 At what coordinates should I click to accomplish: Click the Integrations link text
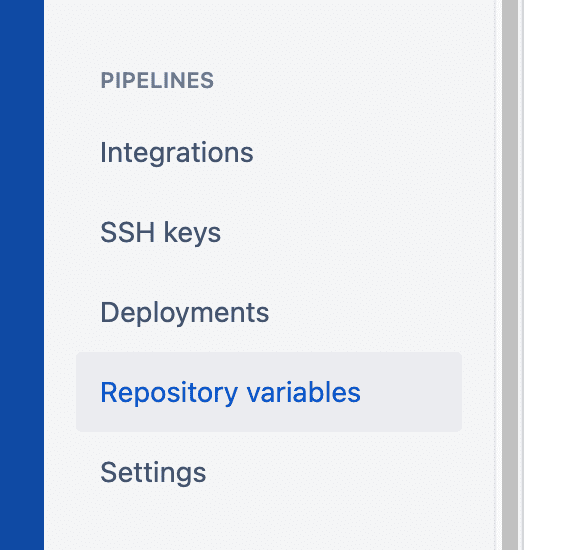coord(177,153)
